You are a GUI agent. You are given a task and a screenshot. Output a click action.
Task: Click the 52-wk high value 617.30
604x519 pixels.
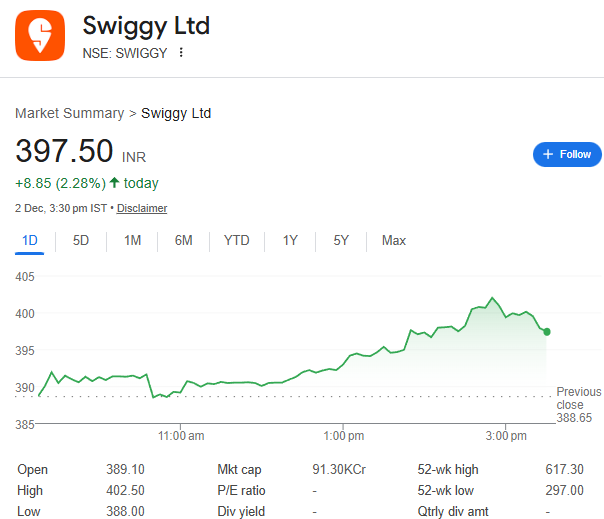(x=565, y=469)
